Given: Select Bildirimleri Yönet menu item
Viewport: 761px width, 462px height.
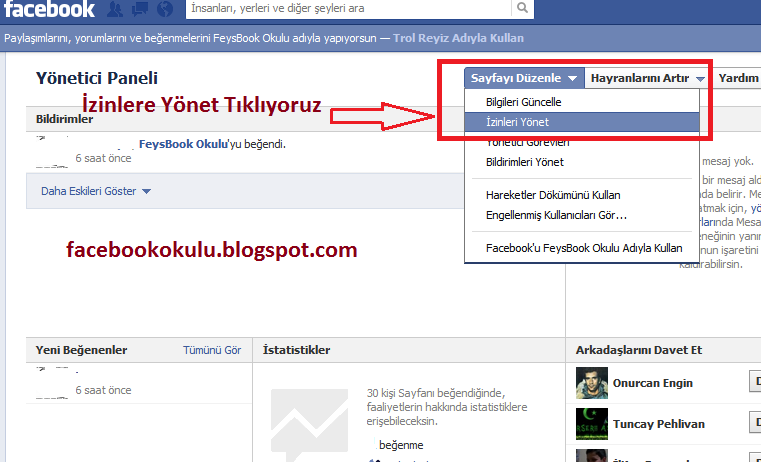Looking at the screenshot, I should 581,162.
